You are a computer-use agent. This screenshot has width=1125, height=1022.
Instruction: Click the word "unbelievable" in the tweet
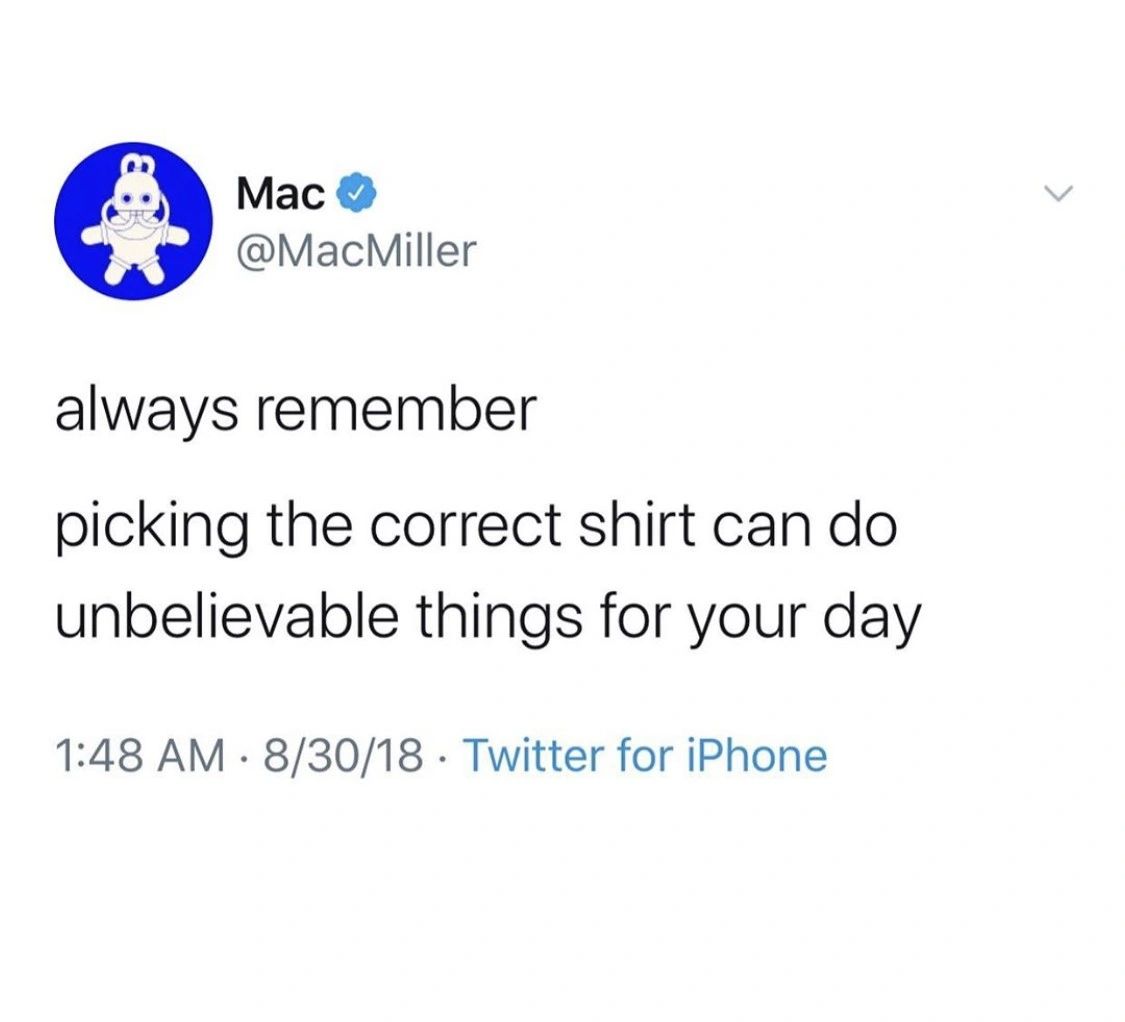pos(227,616)
